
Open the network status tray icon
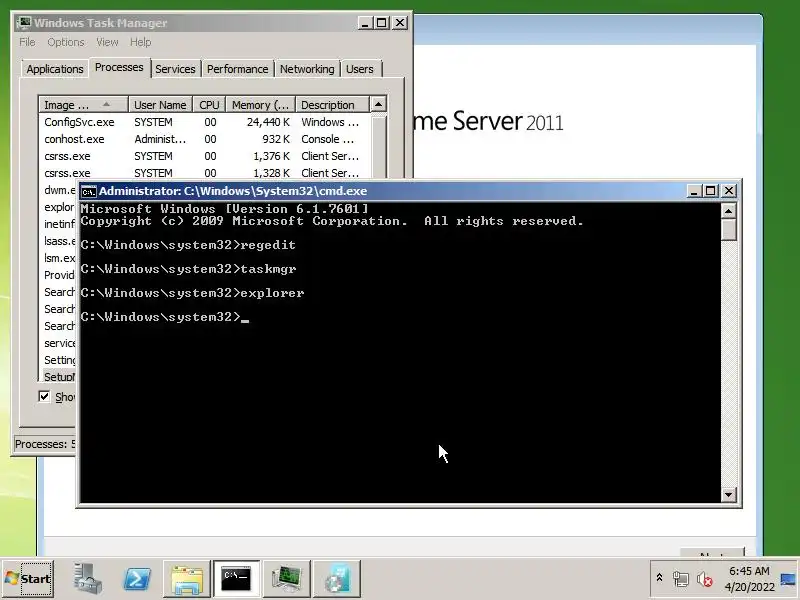tap(681, 579)
